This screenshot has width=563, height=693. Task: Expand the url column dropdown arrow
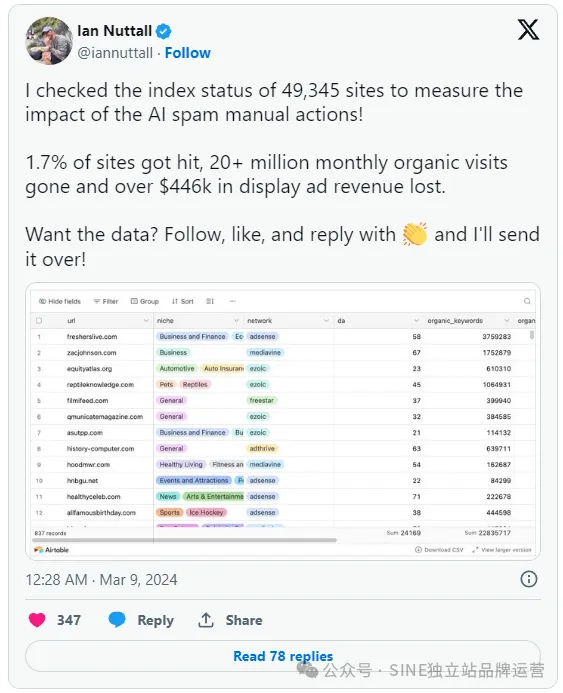pyautogui.click(x=146, y=320)
